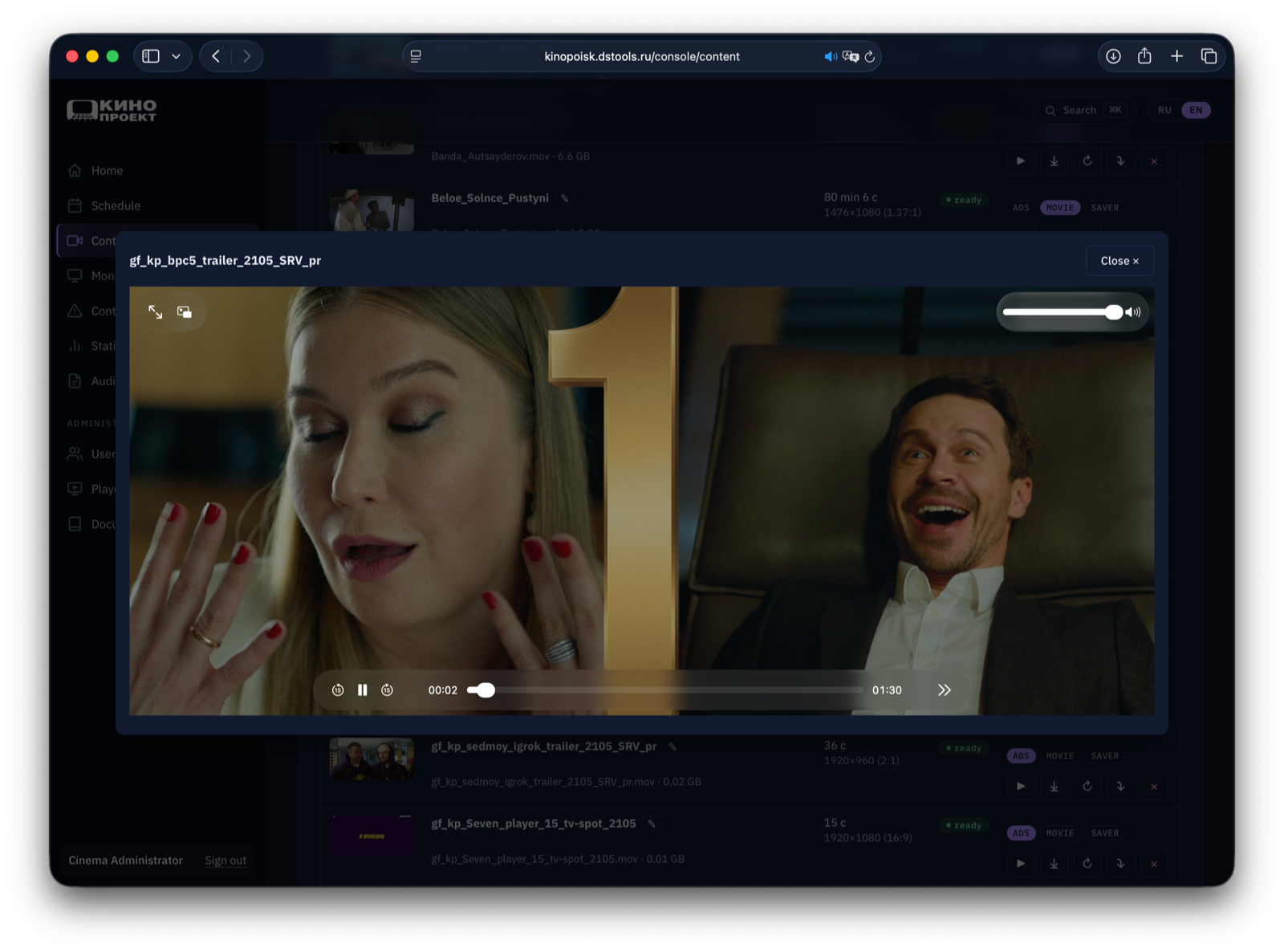The width and height of the screenshot is (1284, 952).
Task: Play the Banda_Autsayderov.mov preview
Action: [1021, 161]
